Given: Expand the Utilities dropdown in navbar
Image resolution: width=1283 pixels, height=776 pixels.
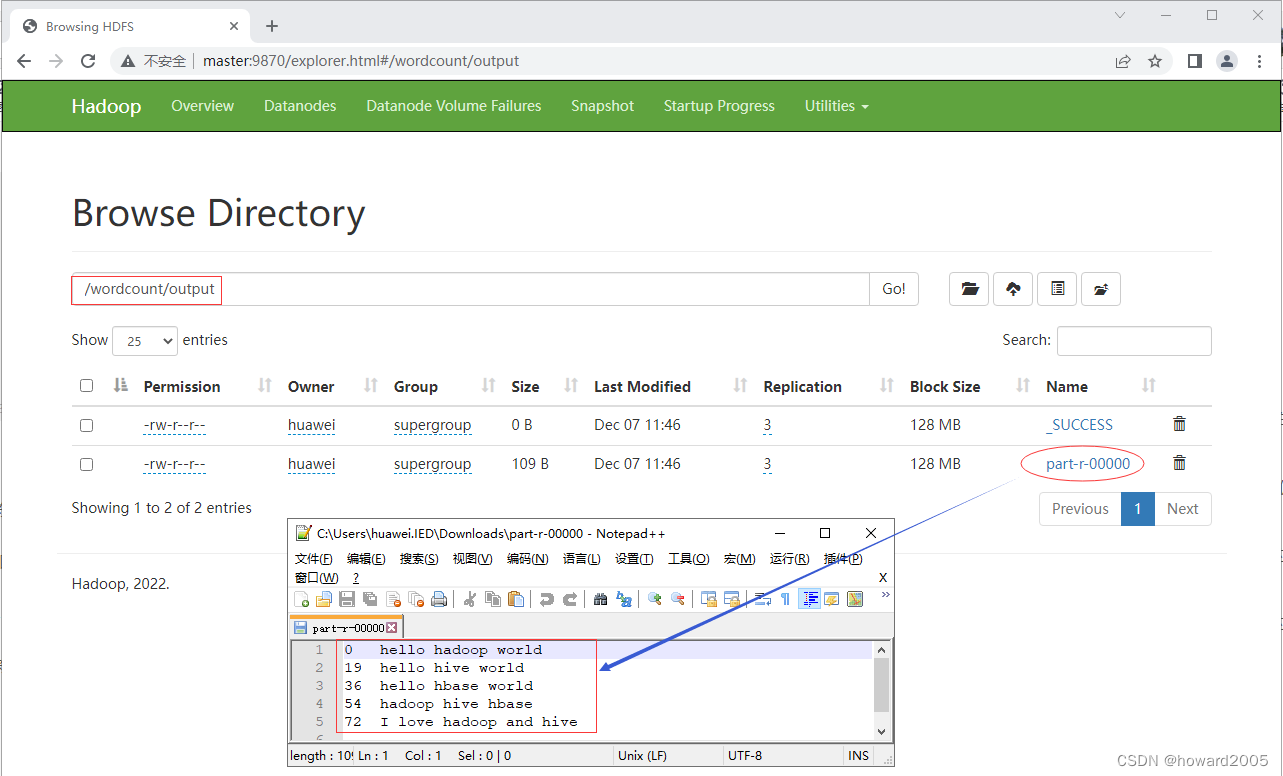Looking at the screenshot, I should coord(836,106).
